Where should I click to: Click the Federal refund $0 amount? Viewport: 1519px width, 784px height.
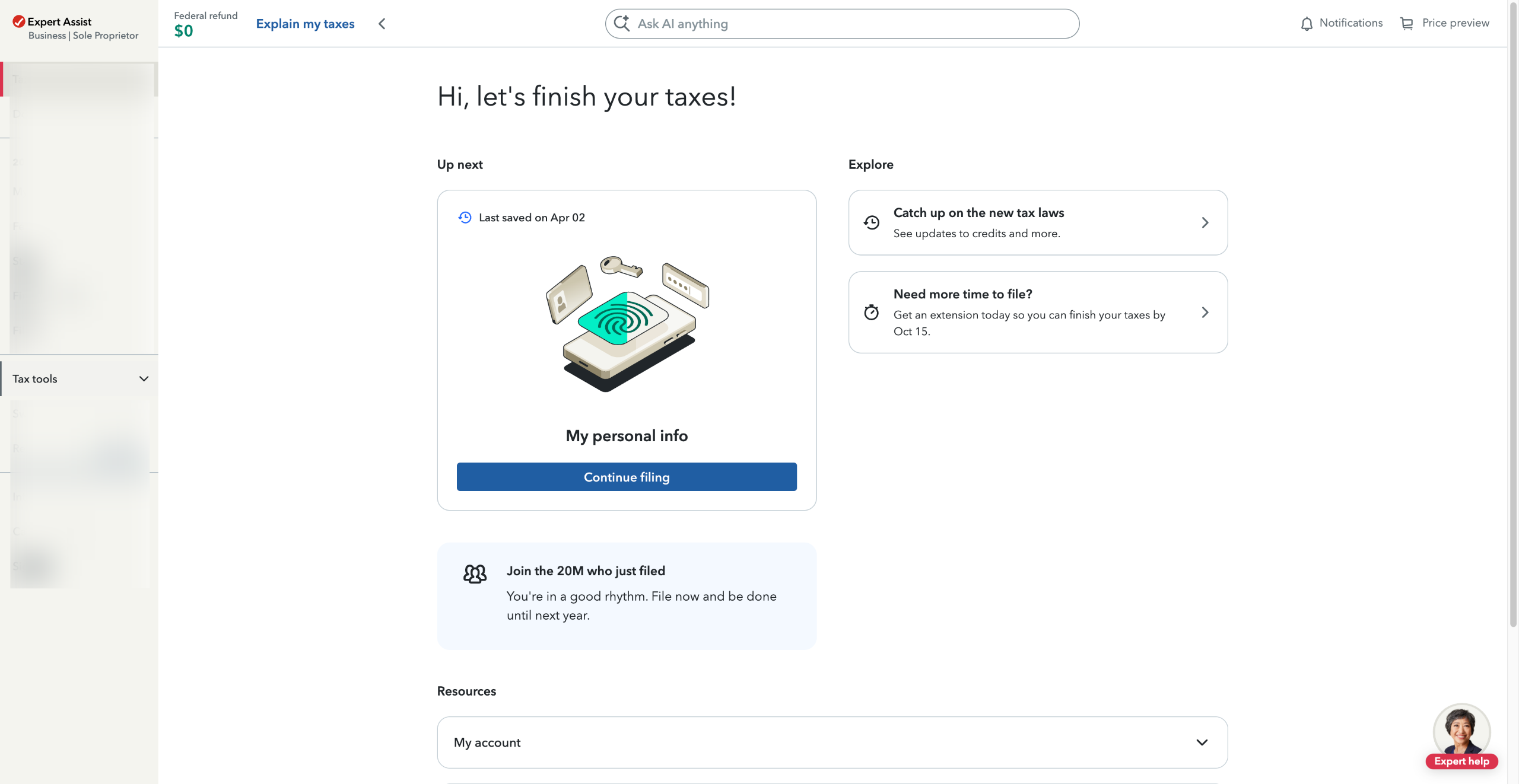tap(183, 31)
